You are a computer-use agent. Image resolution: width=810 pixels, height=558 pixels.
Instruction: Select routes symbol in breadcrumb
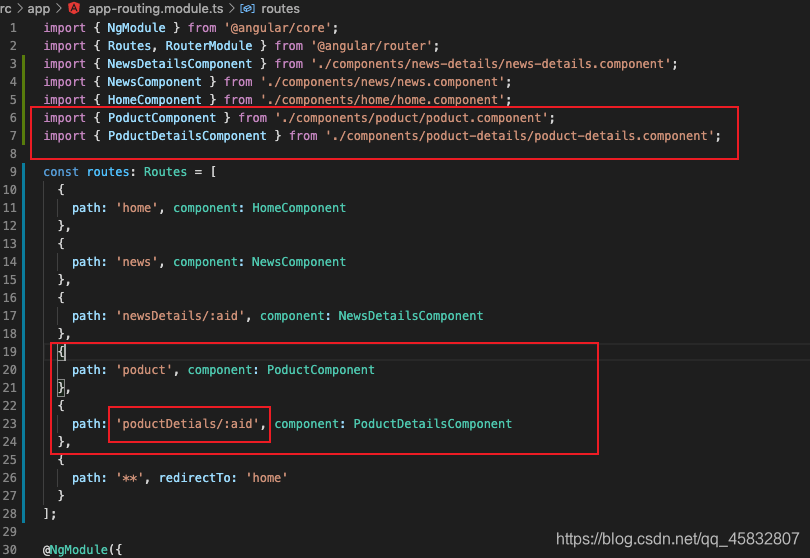(281, 9)
